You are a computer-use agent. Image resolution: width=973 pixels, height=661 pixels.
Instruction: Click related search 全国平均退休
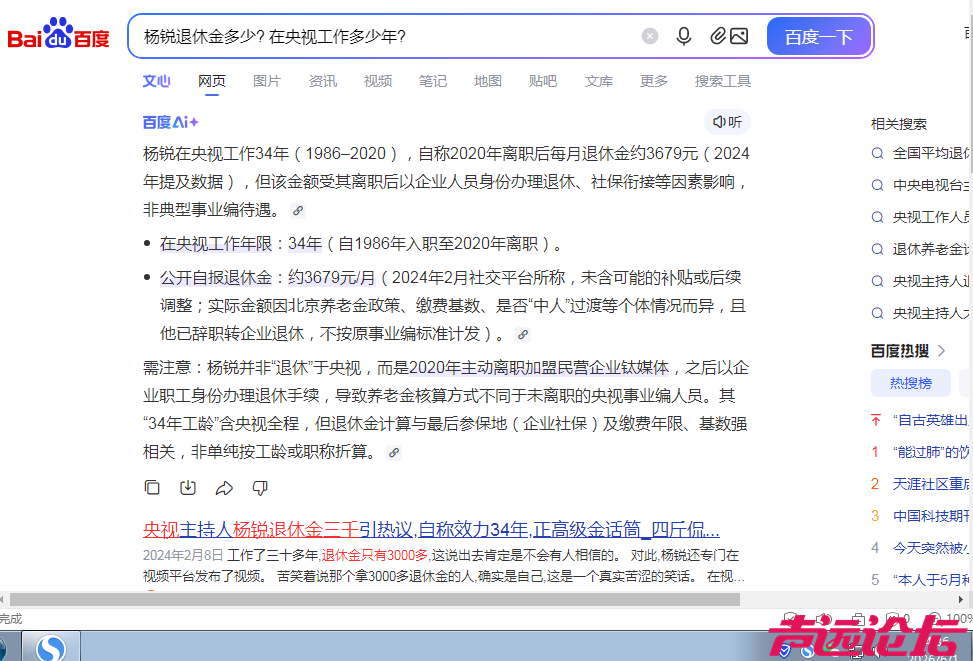point(931,153)
